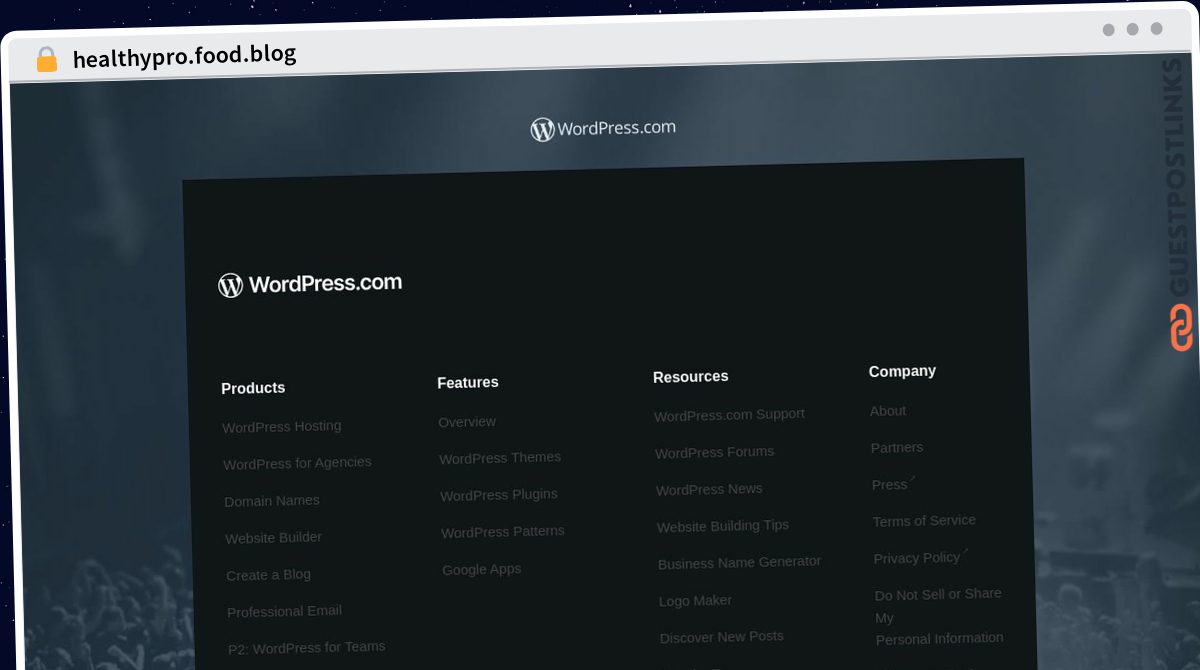Image resolution: width=1200 pixels, height=670 pixels.
Task: Click the WordPress.com logo in the footer panel
Action: (310, 284)
